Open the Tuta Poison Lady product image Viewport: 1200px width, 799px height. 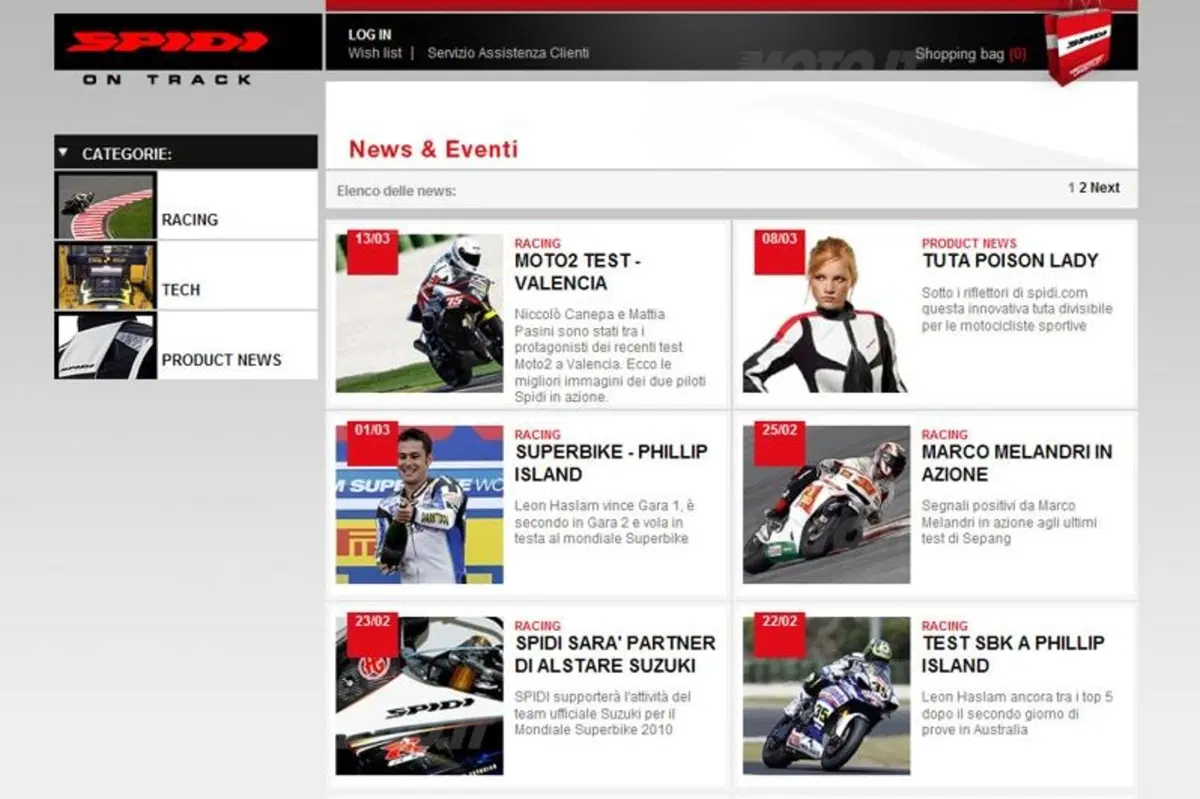(x=826, y=313)
